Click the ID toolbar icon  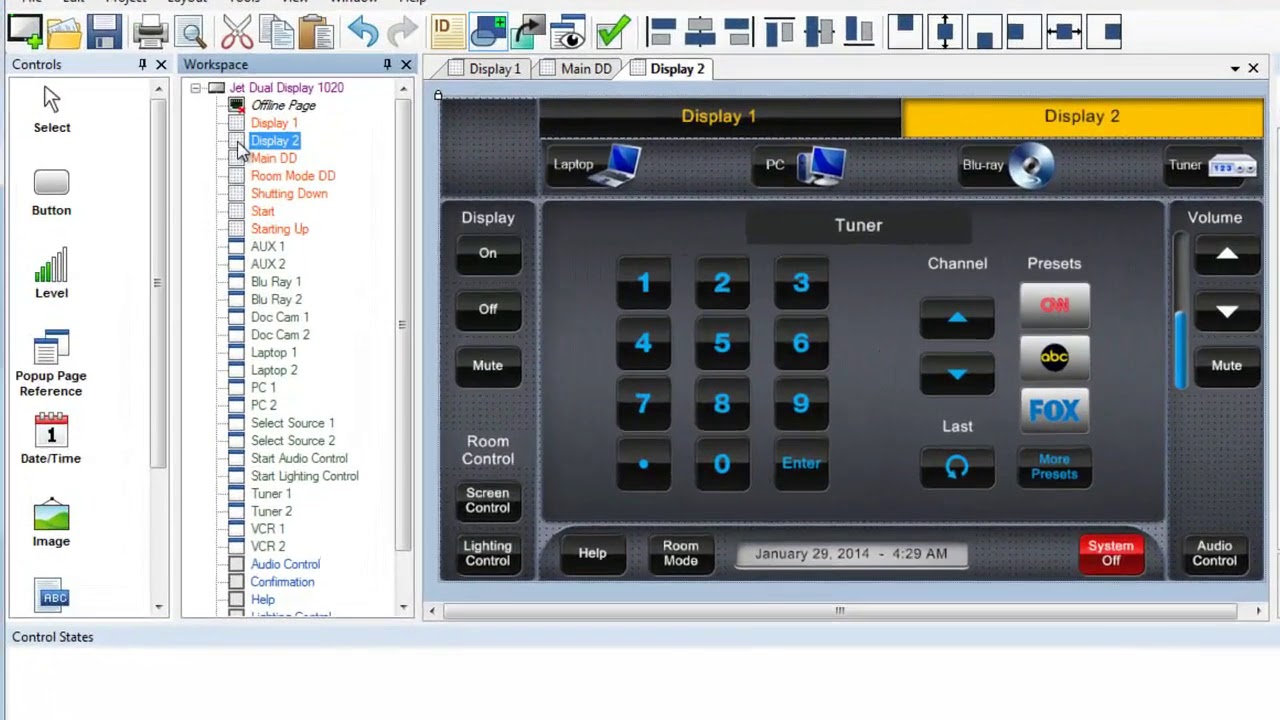click(447, 32)
